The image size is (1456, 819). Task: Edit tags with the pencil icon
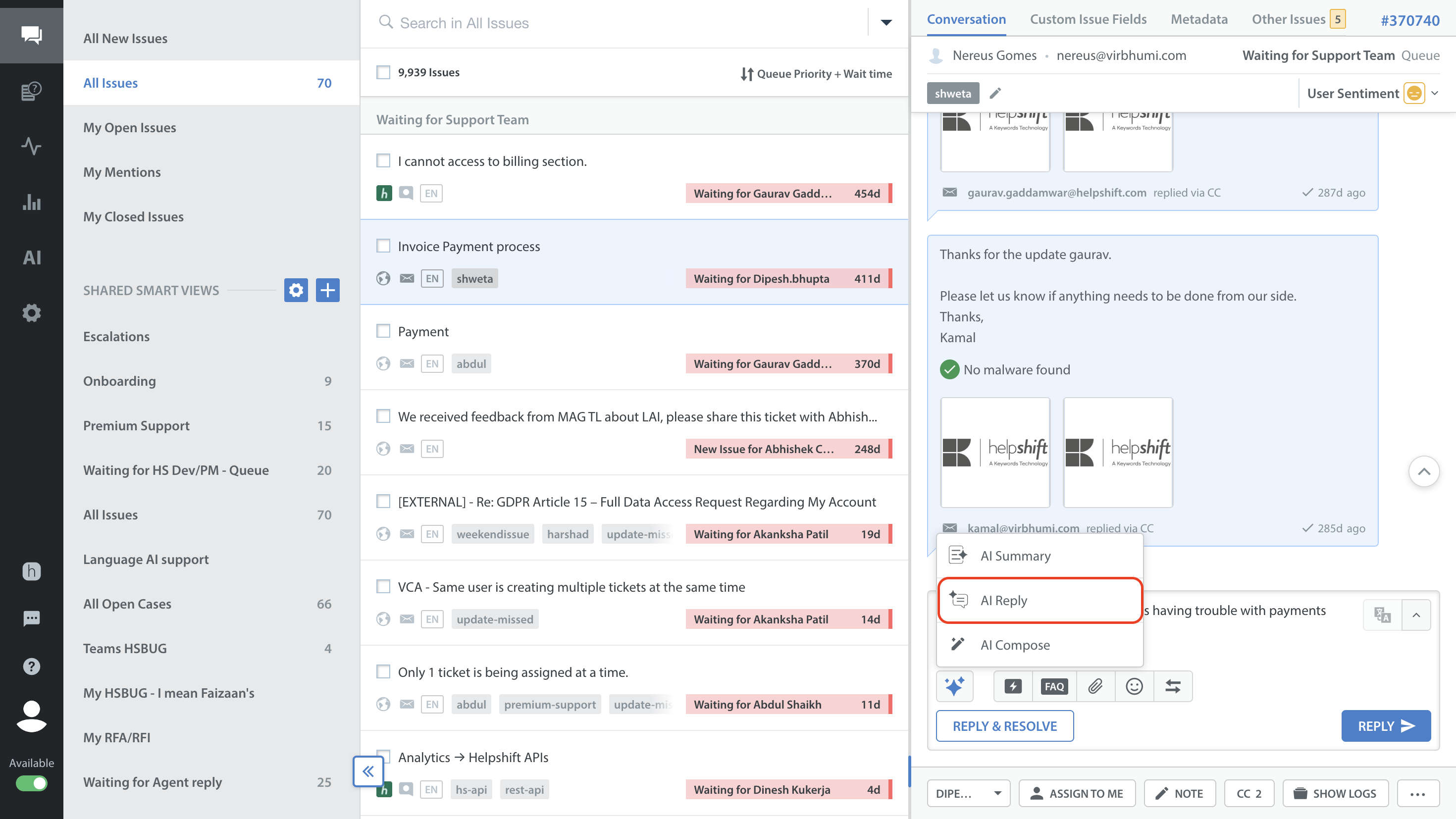[x=995, y=93]
